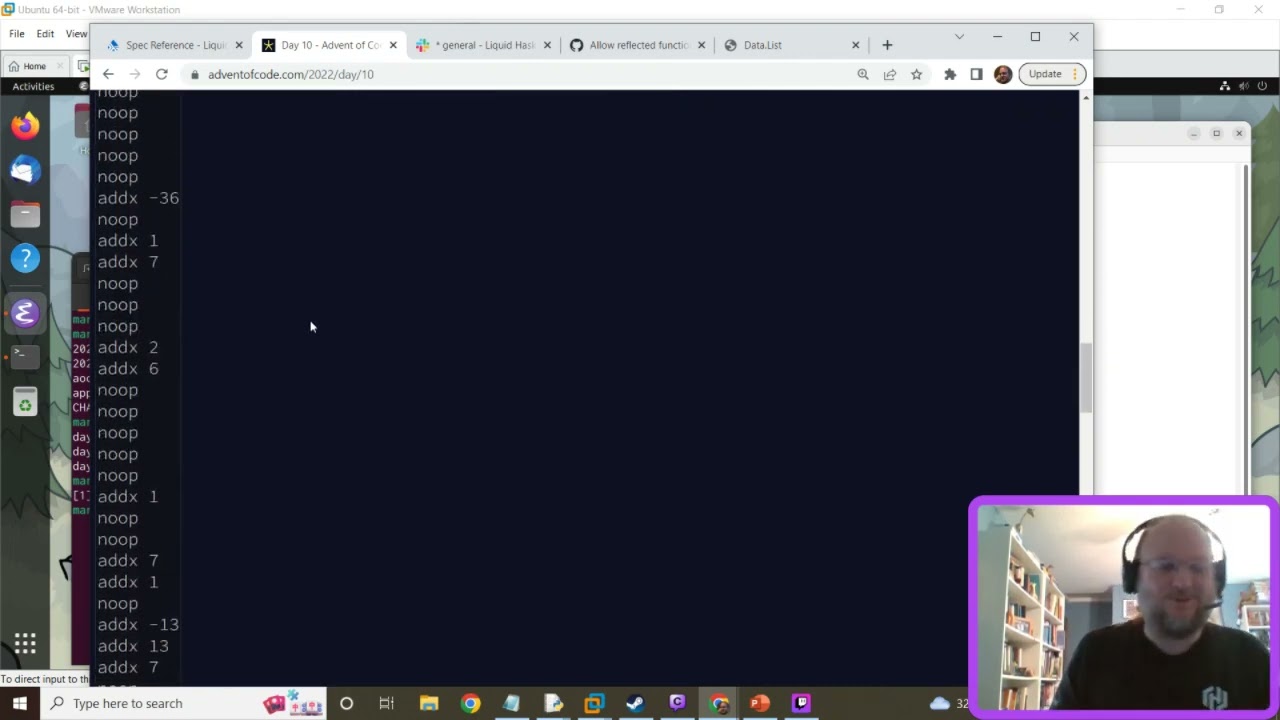Reload the Advent of Code page
This screenshot has width=1280, height=720.
pos(161,74)
